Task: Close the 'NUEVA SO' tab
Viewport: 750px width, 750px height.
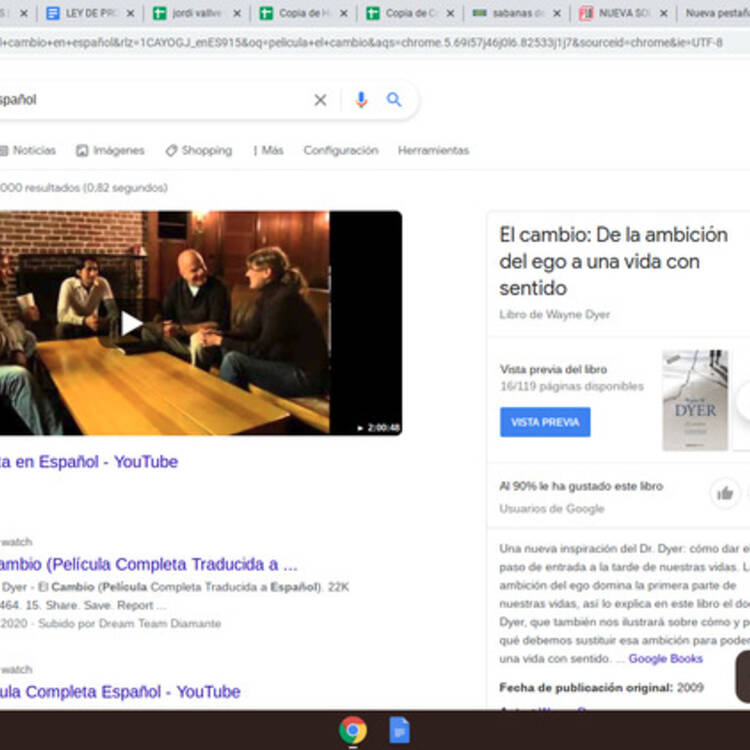Action: click(x=663, y=13)
